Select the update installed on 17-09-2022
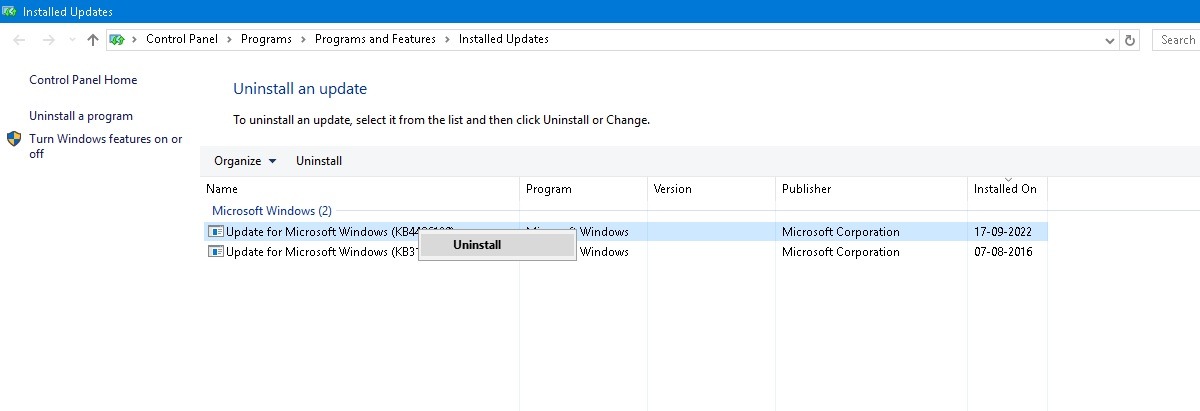This screenshot has height=411, width=1200. (x=624, y=232)
